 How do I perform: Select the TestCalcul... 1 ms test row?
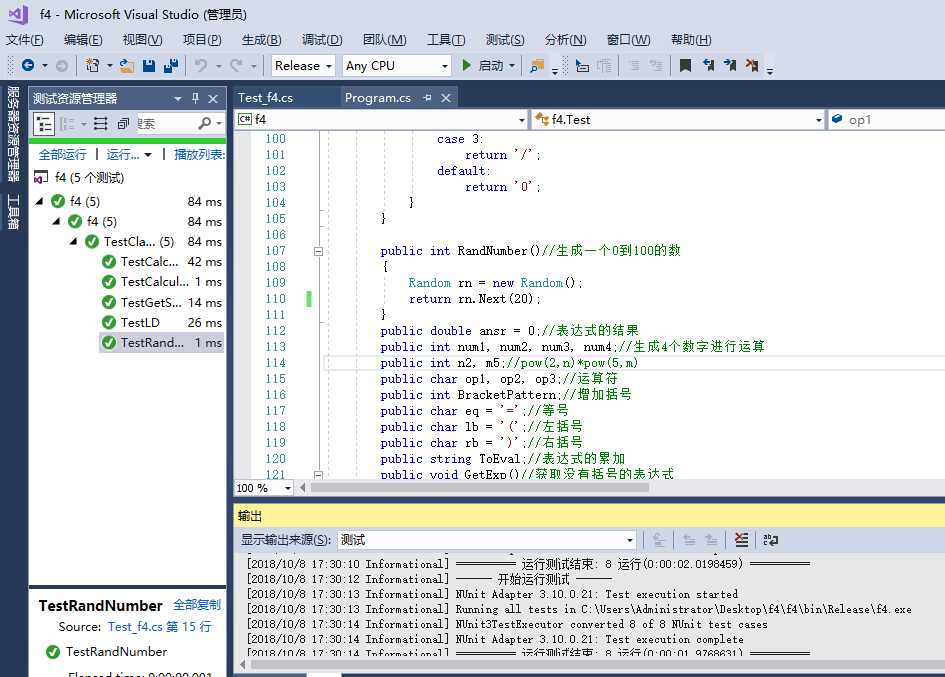click(x=163, y=282)
